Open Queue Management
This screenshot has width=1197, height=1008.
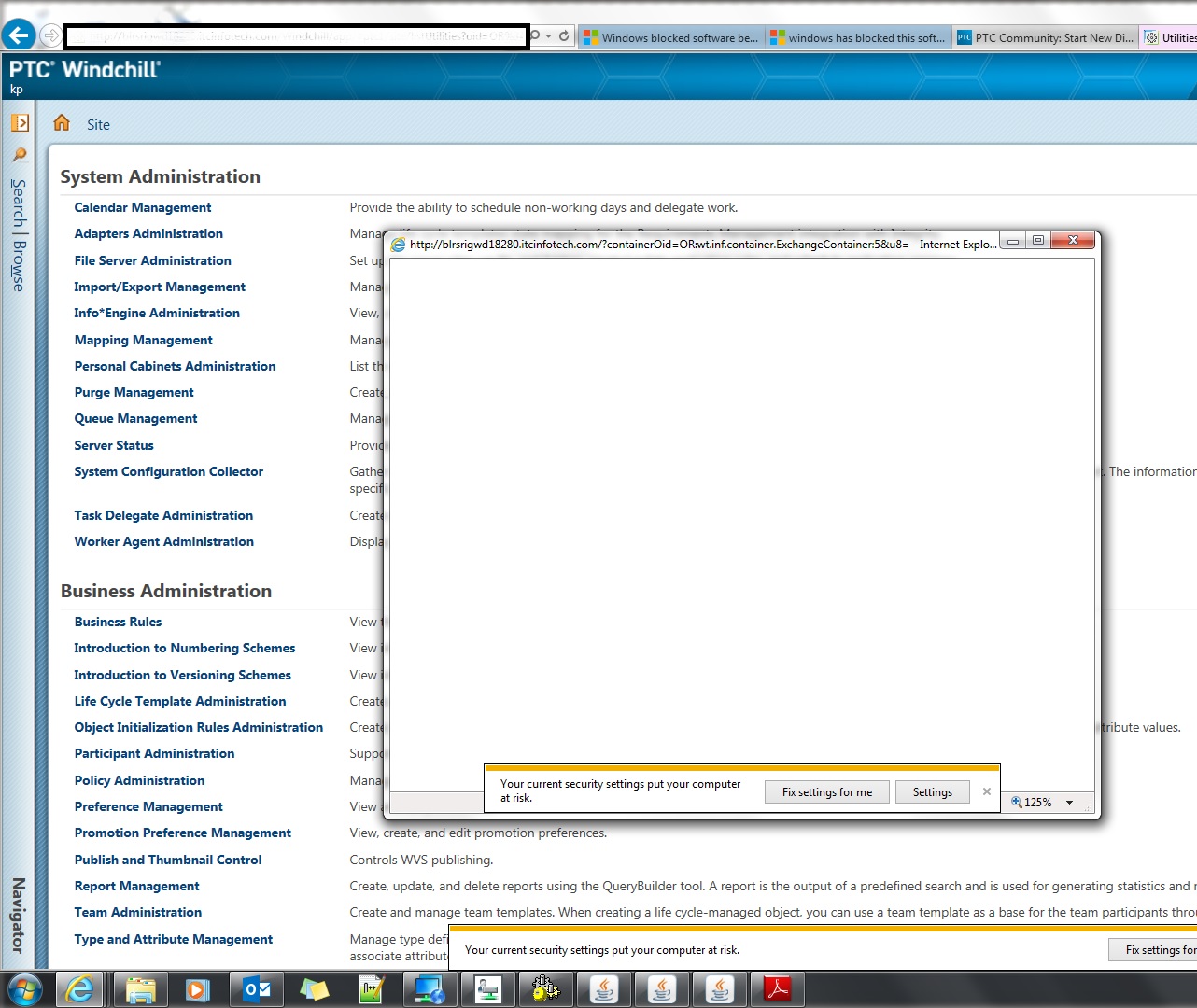click(x=136, y=418)
